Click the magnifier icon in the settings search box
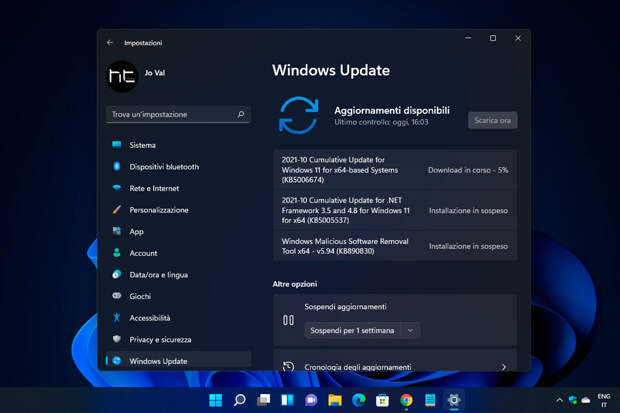 [241, 114]
